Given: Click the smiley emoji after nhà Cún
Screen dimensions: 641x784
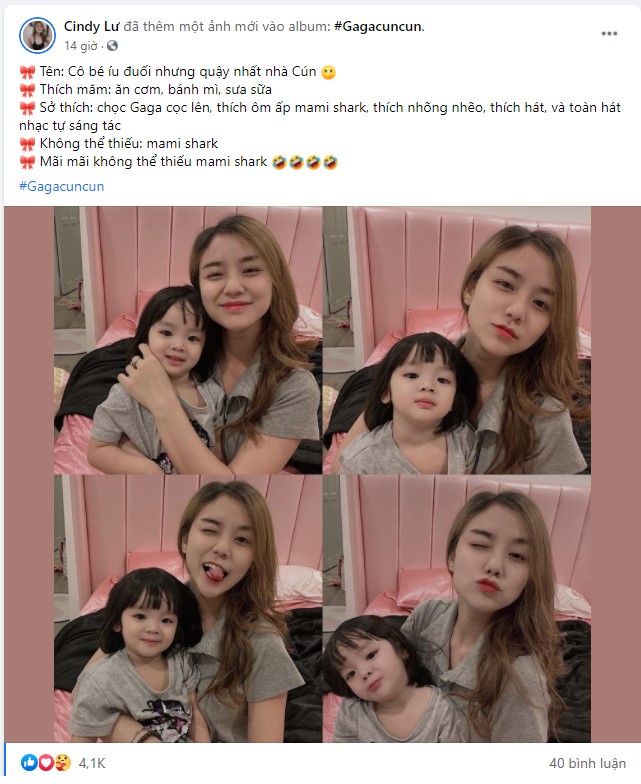Looking at the screenshot, I should coord(328,72).
